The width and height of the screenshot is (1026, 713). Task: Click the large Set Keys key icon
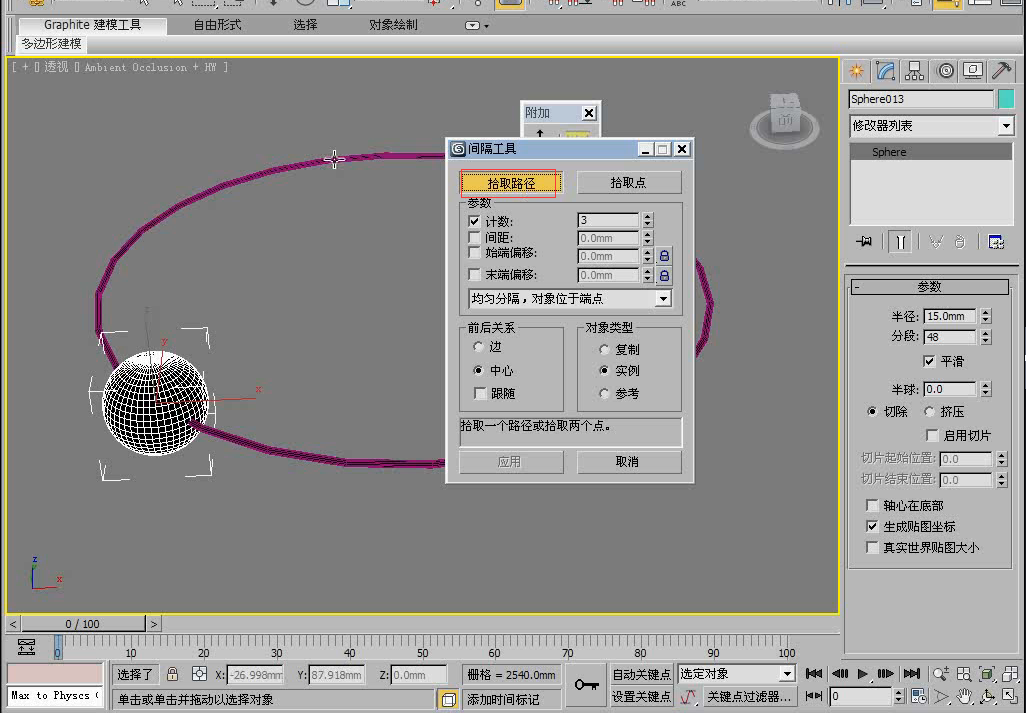(586, 685)
